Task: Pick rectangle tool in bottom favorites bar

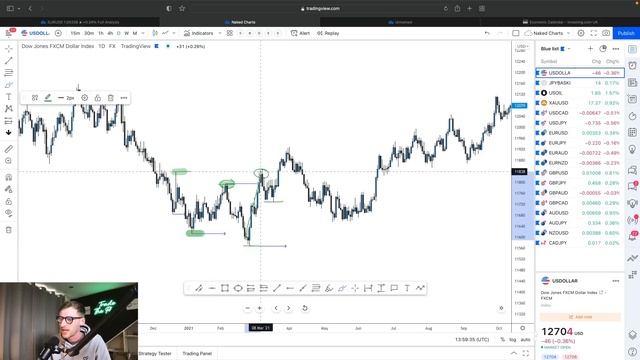Action: tap(225, 288)
